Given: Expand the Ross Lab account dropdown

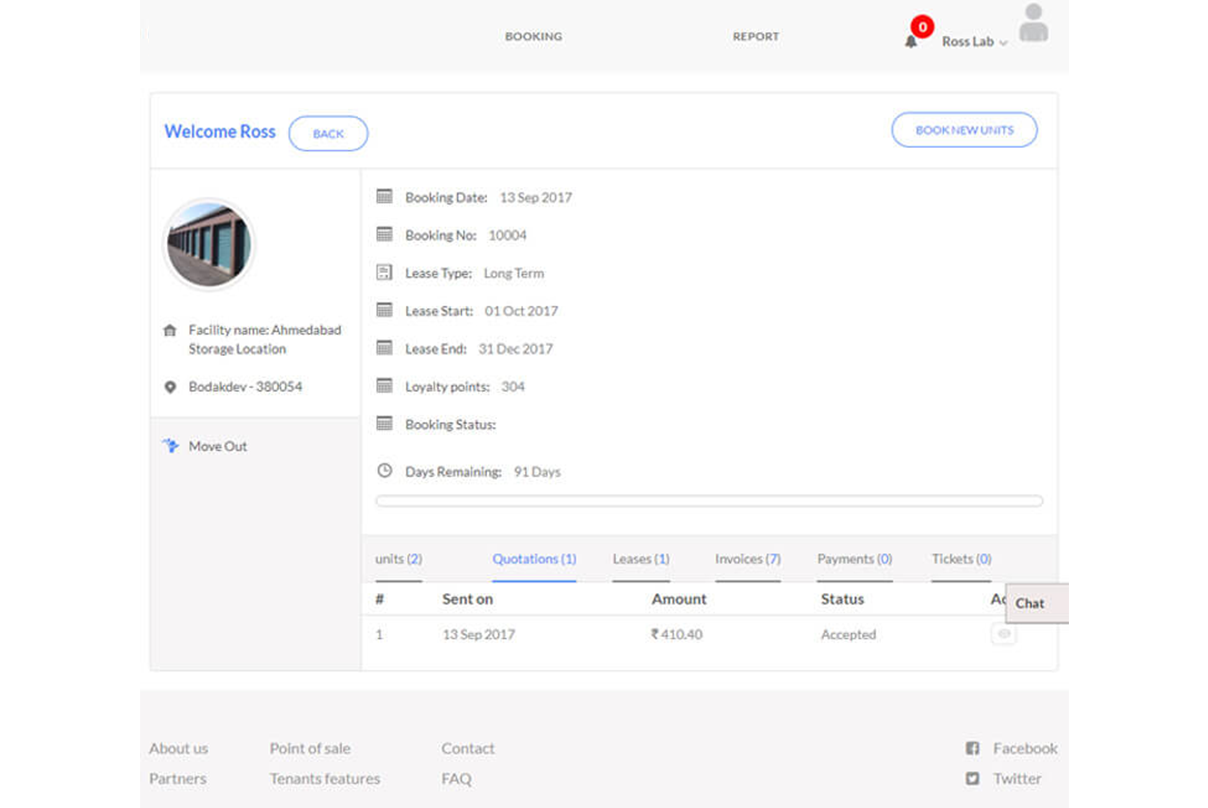Looking at the screenshot, I should point(974,42).
